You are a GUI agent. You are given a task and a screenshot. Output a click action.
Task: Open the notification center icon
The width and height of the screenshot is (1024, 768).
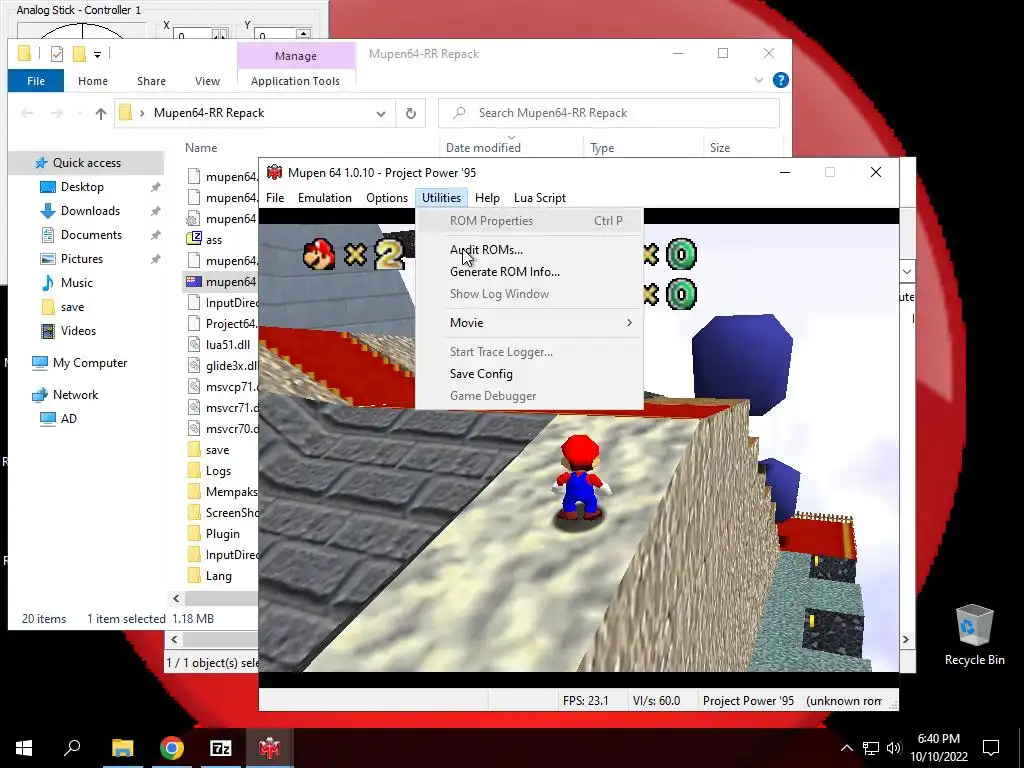click(x=991, y=748)
